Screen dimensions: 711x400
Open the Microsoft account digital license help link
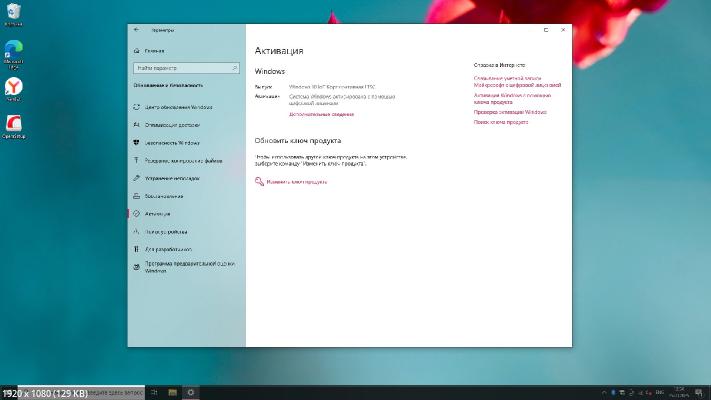pos(517,82)
